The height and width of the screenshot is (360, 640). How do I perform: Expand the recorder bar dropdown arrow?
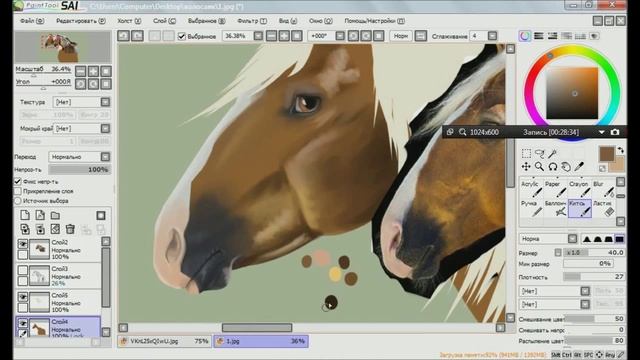pyautogui.click(x=602, y=132)
